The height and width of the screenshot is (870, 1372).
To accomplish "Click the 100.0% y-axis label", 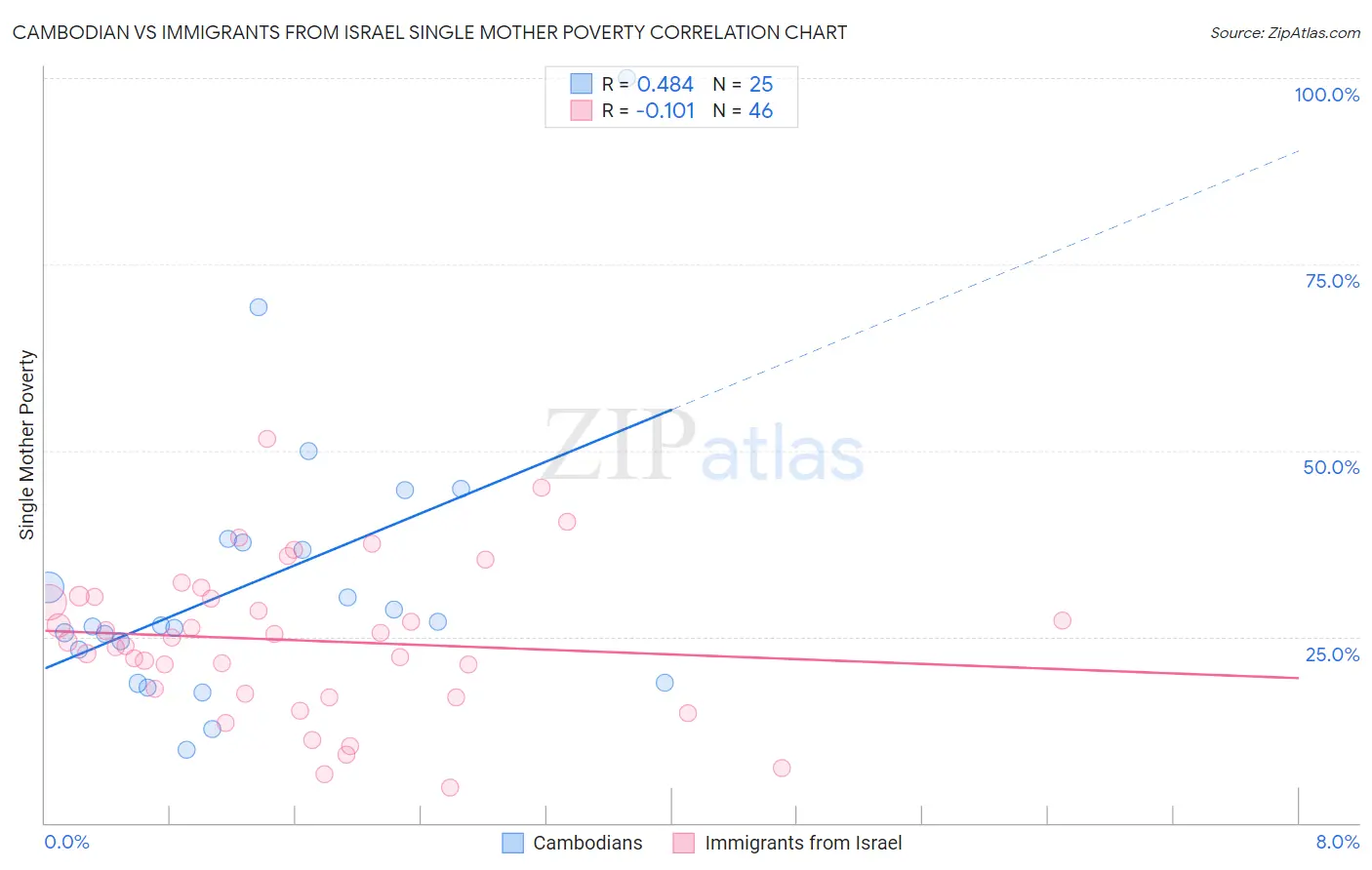I will (x=1326, y=95).
